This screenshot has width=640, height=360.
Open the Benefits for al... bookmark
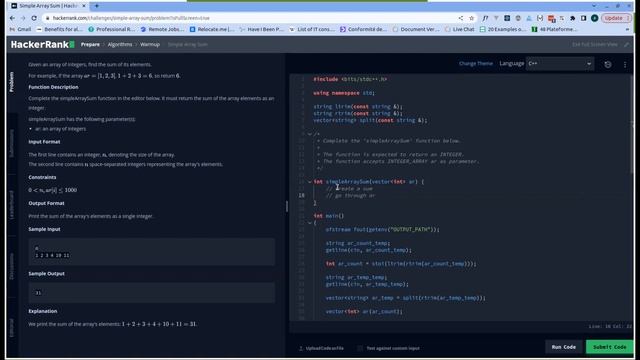pyautogui.click(x=60, y=29)
